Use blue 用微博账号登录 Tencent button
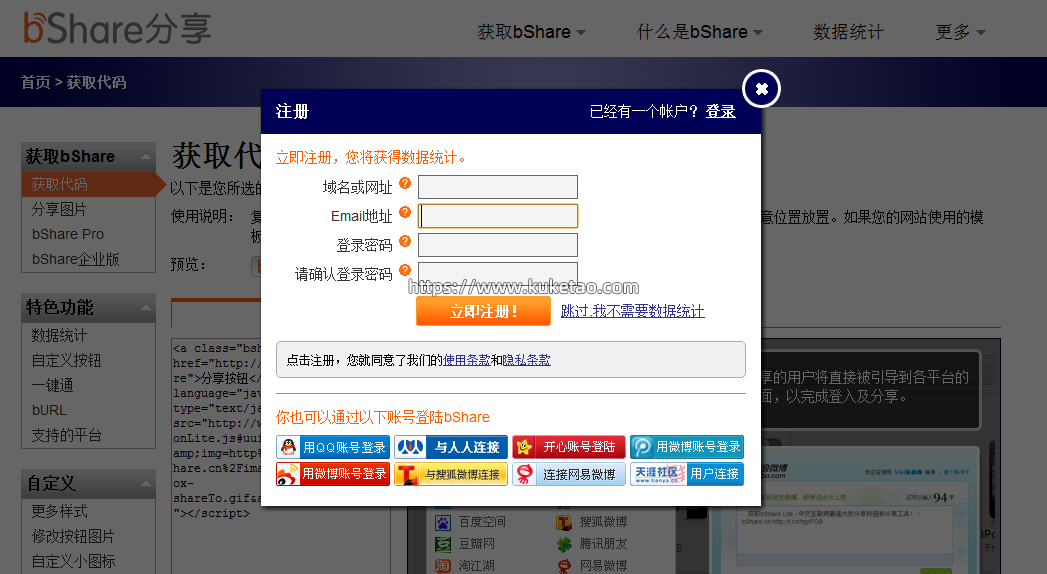This screenshot has width=1047, height=574. click(686, 447)
